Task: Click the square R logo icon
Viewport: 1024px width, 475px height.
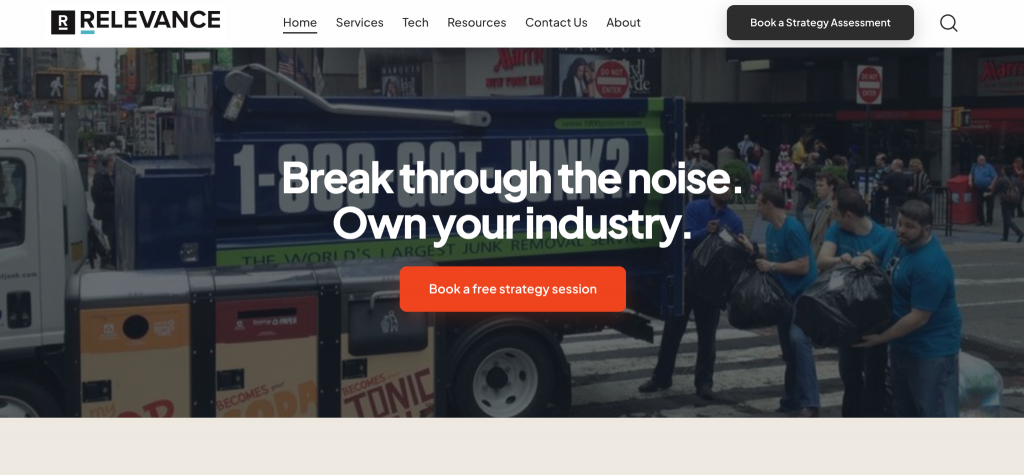Action: click(63, 22)
